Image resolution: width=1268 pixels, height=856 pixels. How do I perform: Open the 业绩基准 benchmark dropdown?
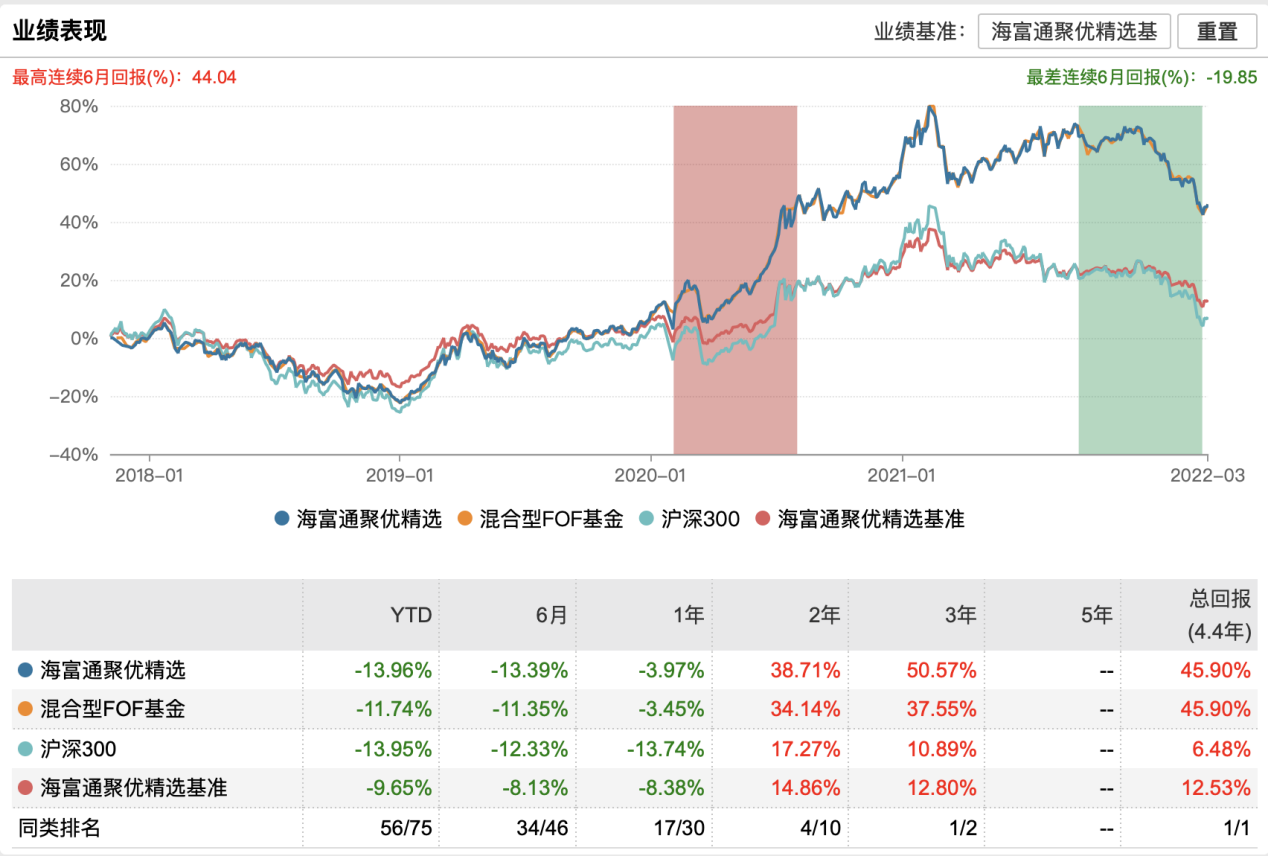[x=1073, y=32]
